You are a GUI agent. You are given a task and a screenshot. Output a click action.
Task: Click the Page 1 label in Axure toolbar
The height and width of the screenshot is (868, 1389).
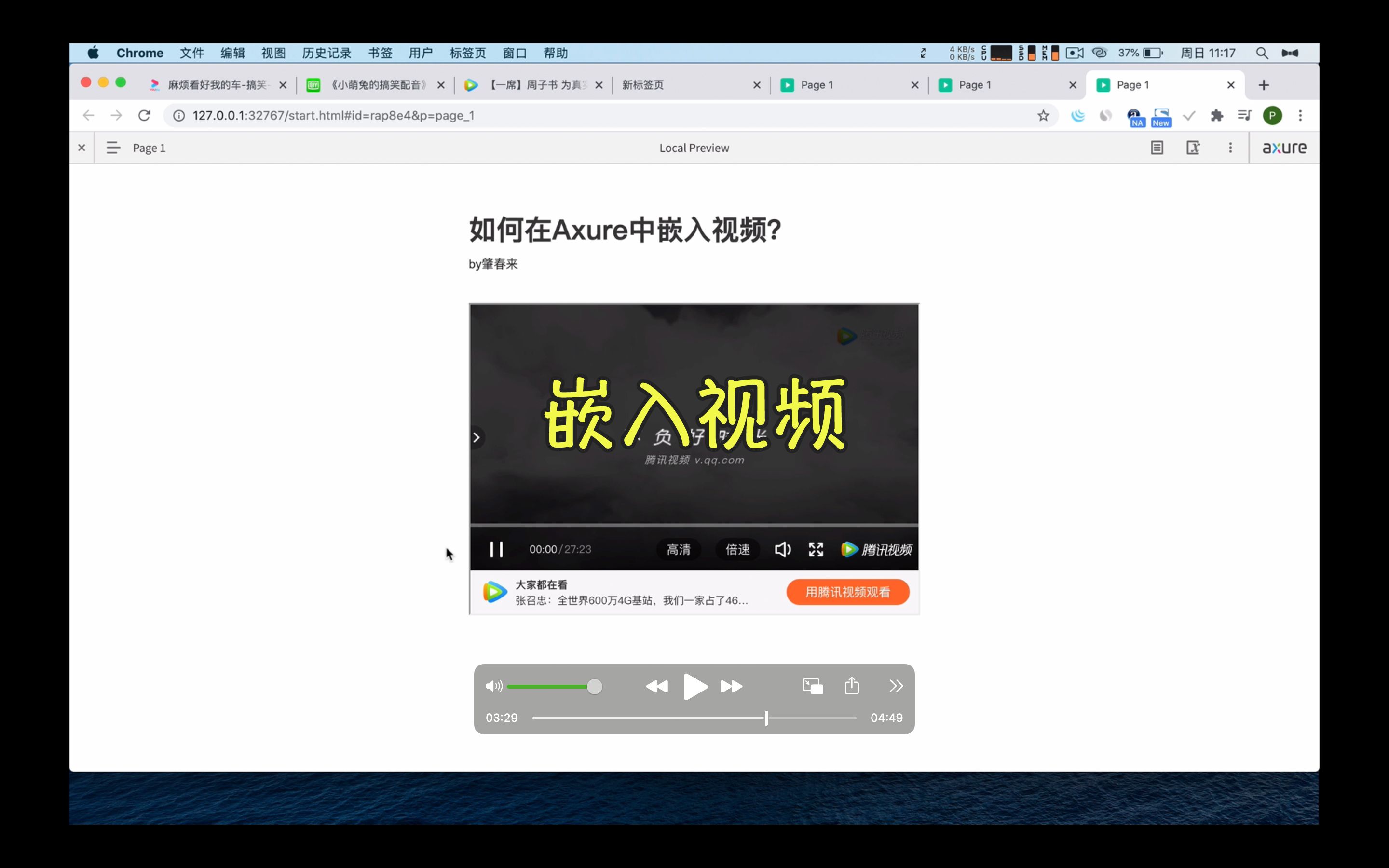[149, 148]
